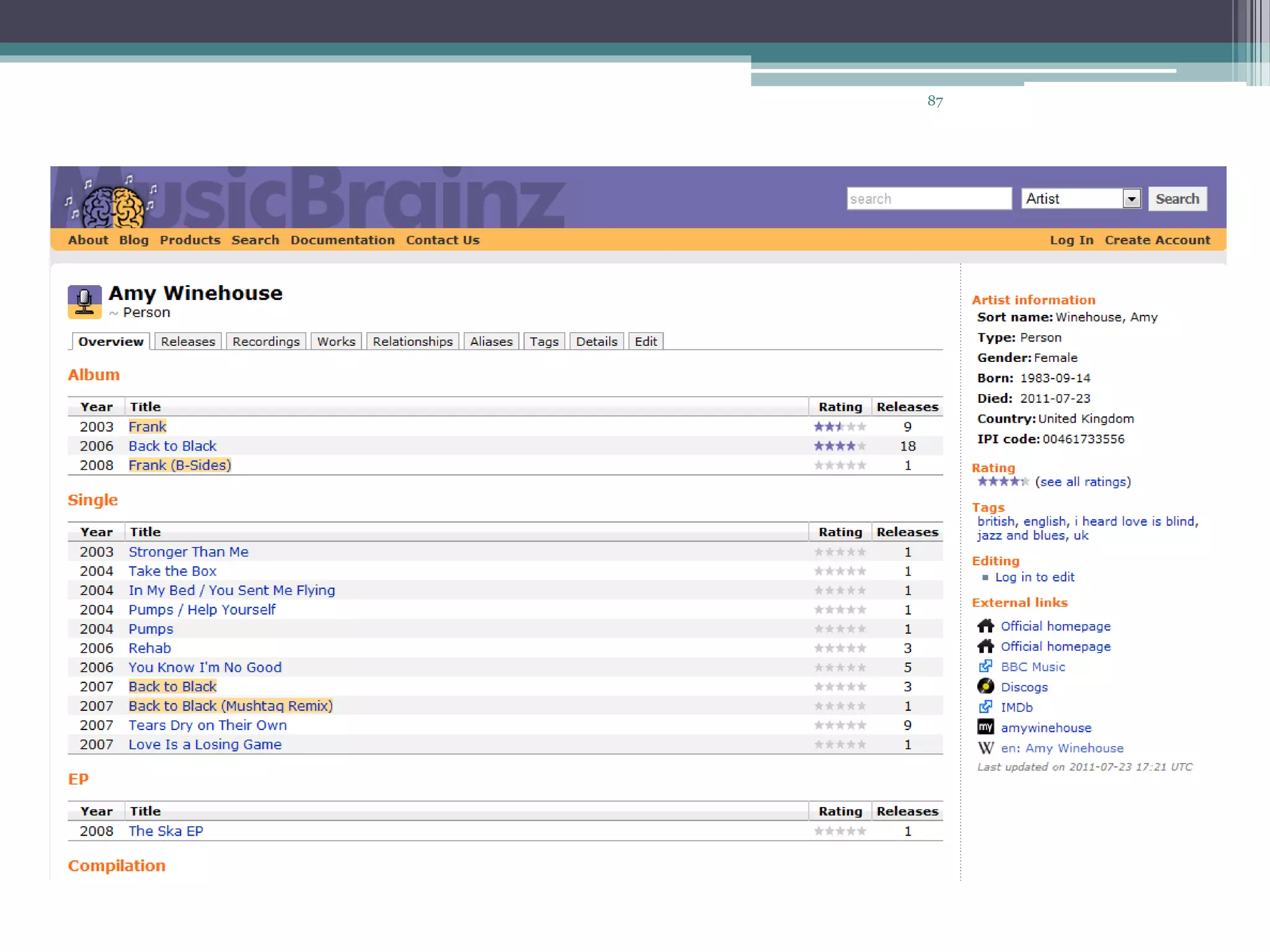Rate the Frank album with stars
This screenshot has height=952, width=1270.
pyautogui.click(x=840, y=426)
